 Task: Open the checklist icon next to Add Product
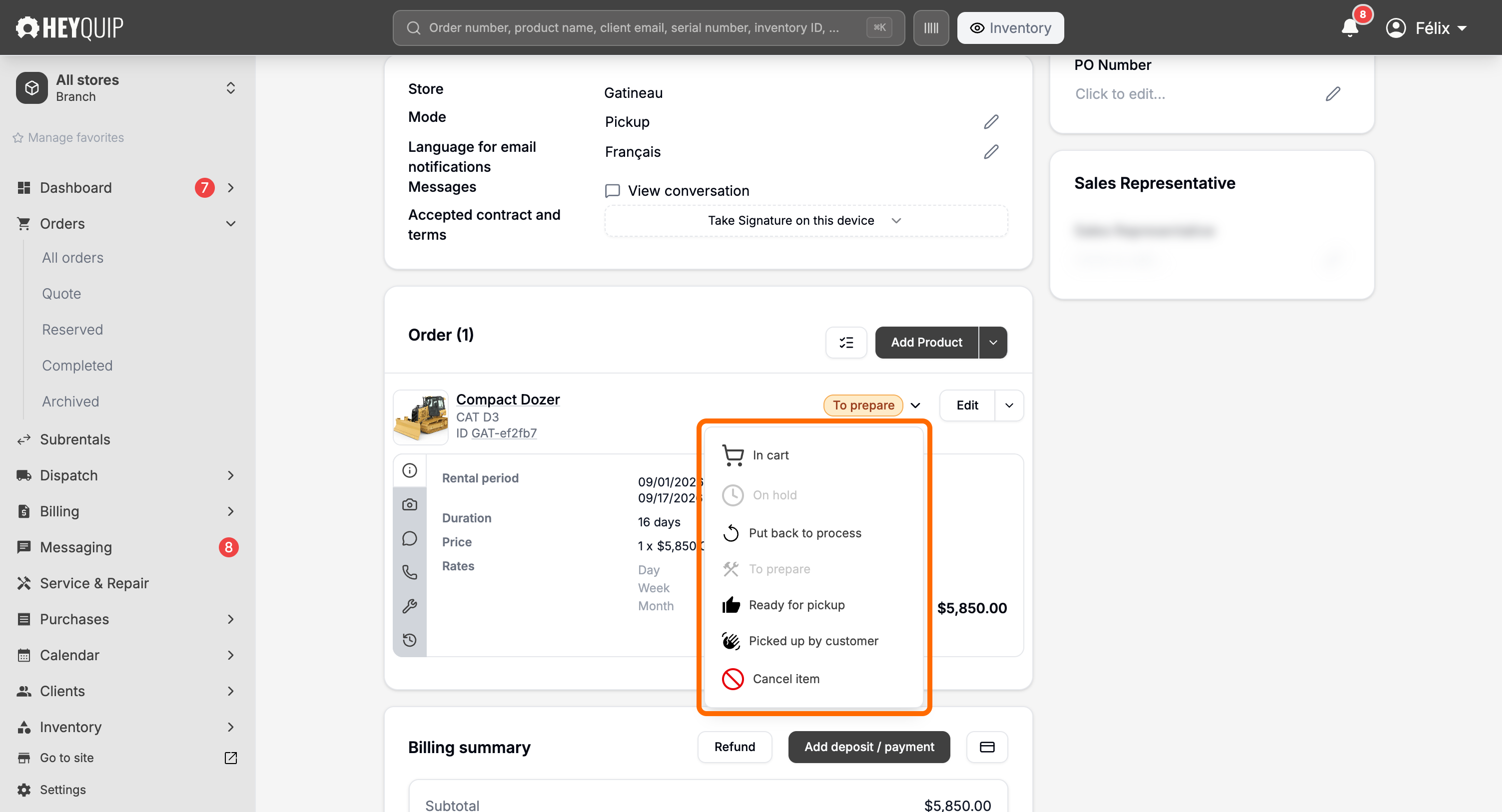846,343
